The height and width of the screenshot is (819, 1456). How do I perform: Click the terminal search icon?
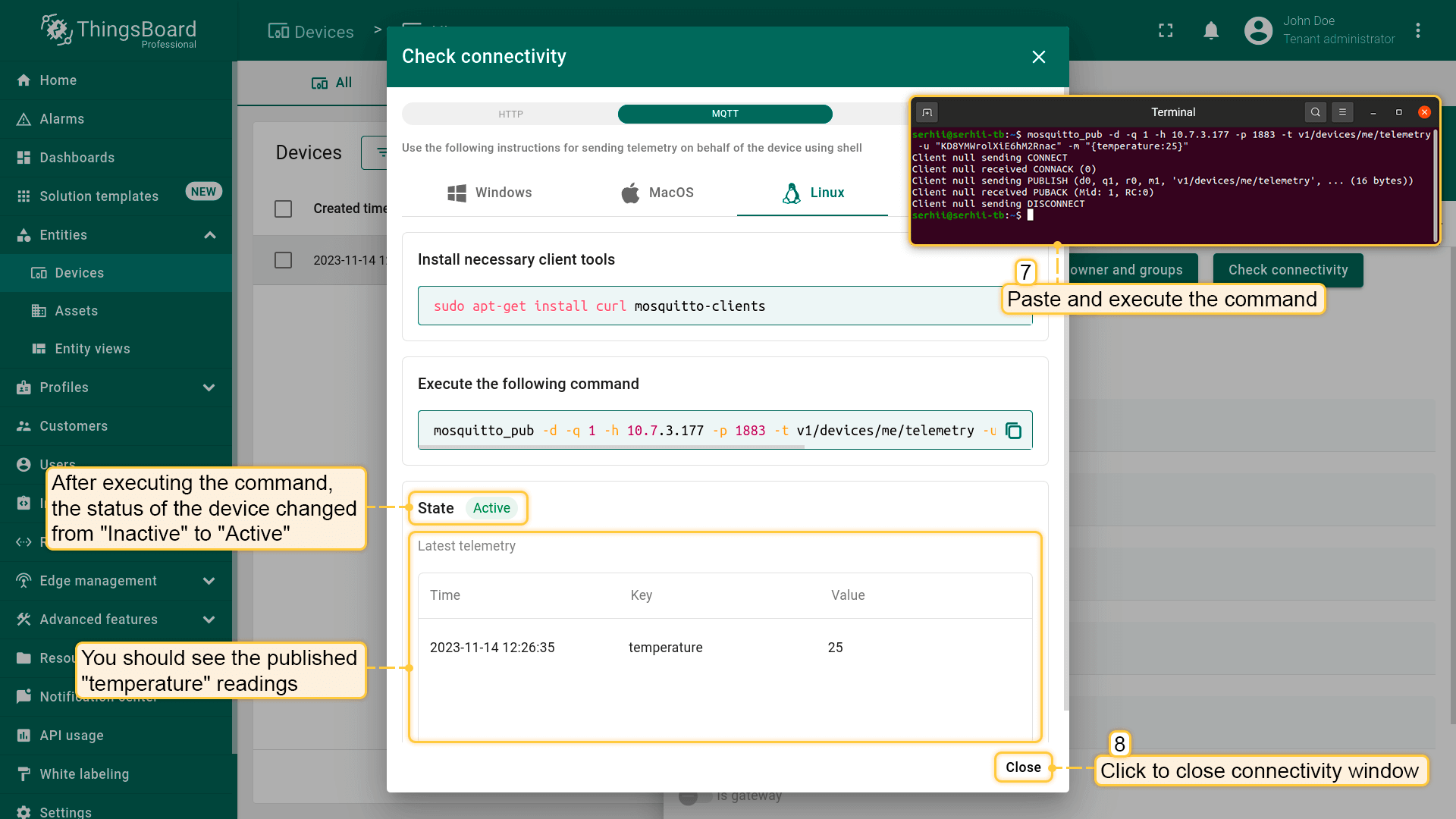click(x=1316, y=112)
